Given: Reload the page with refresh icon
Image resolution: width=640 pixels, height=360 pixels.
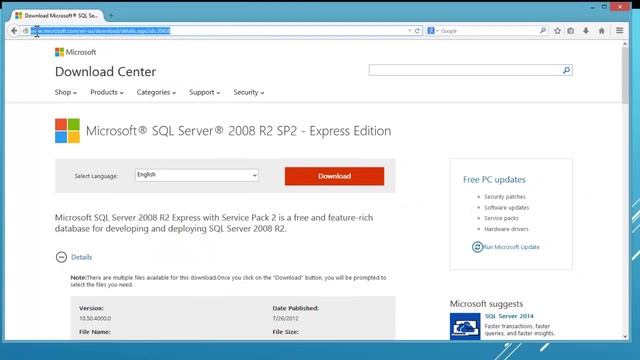Looking at the screenshot, I should 417,31.
